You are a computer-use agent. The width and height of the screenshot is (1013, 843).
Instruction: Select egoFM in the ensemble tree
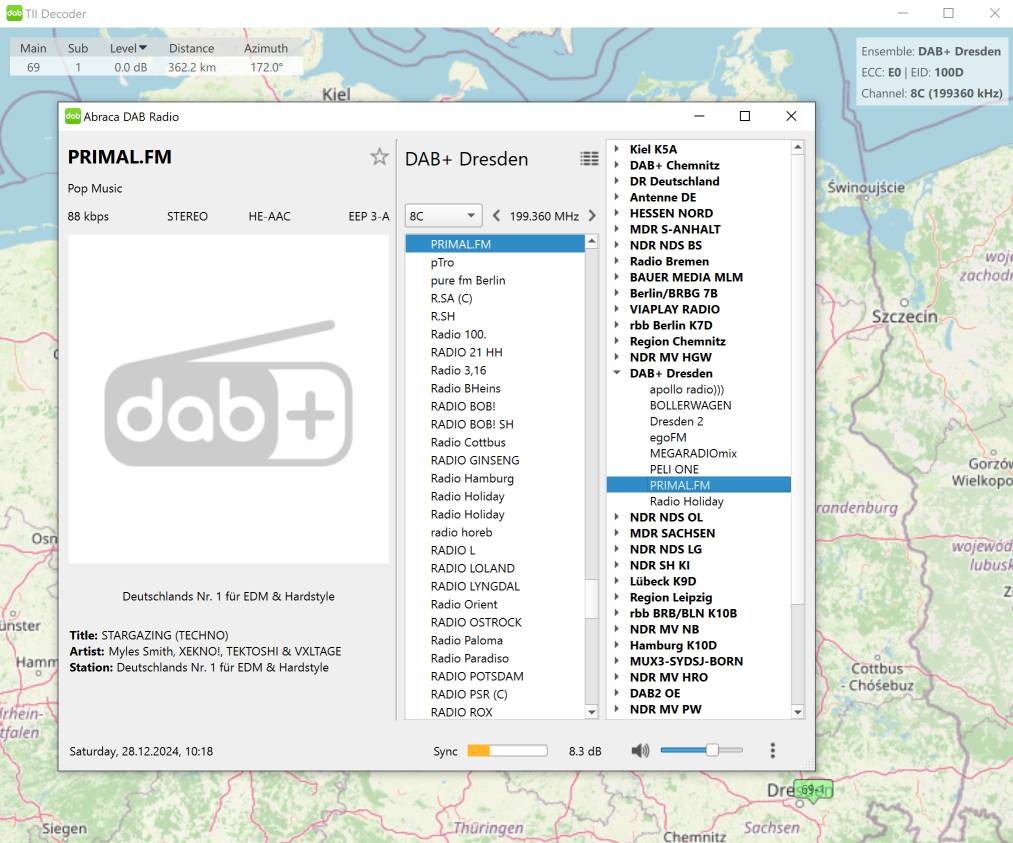coord(668,437)
